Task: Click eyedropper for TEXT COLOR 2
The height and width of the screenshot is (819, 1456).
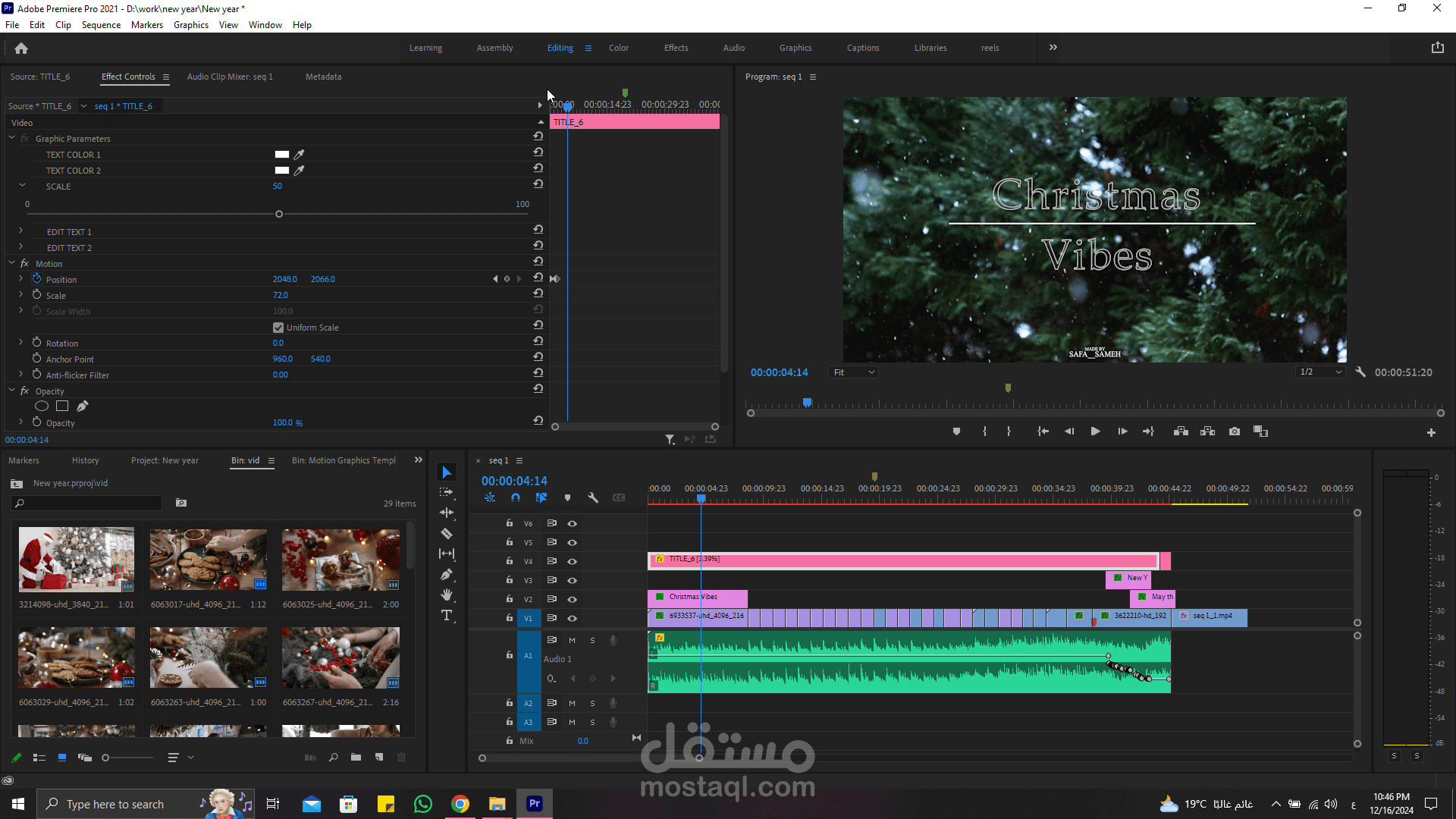Action: pyautogui.click(x=299, y=171)
